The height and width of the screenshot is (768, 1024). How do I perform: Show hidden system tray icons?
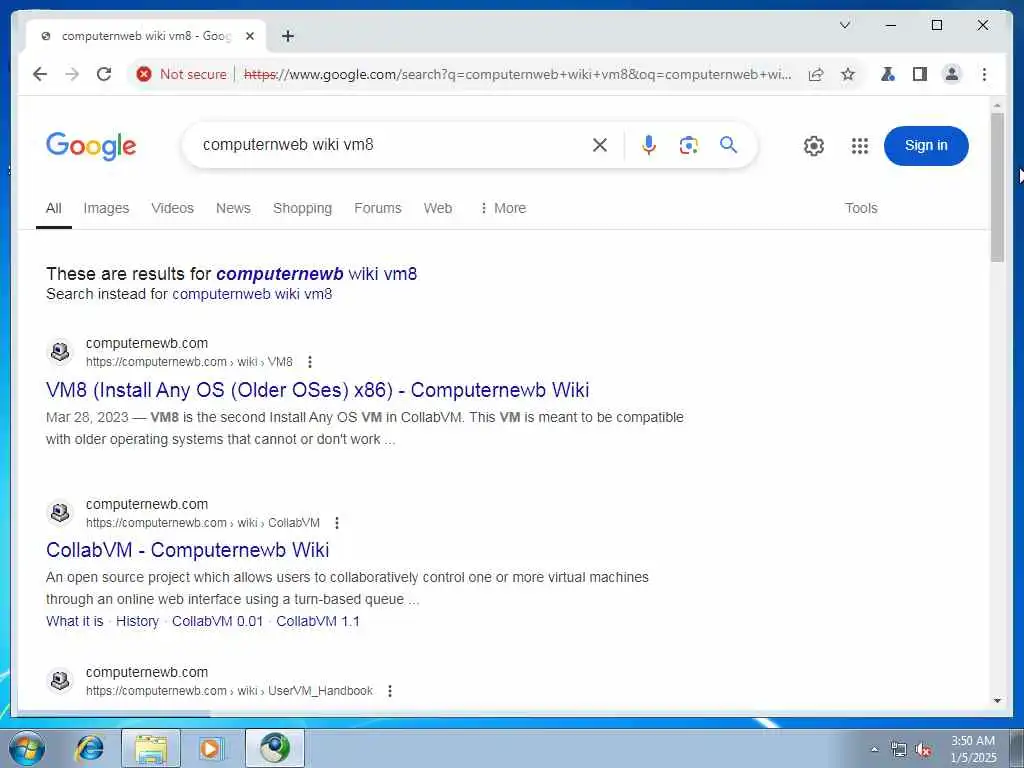874,749
